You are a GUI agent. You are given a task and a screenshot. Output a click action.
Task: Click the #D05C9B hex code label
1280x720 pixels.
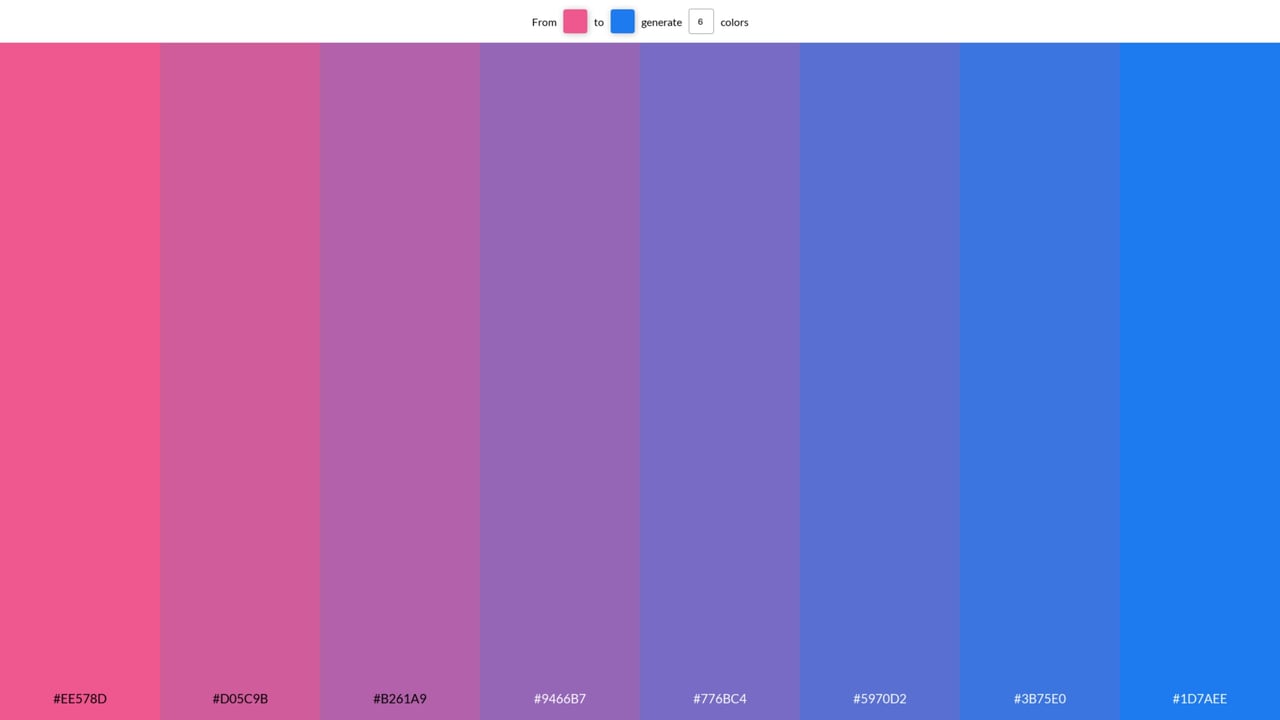pyautogui.click(x=240, y=699)
